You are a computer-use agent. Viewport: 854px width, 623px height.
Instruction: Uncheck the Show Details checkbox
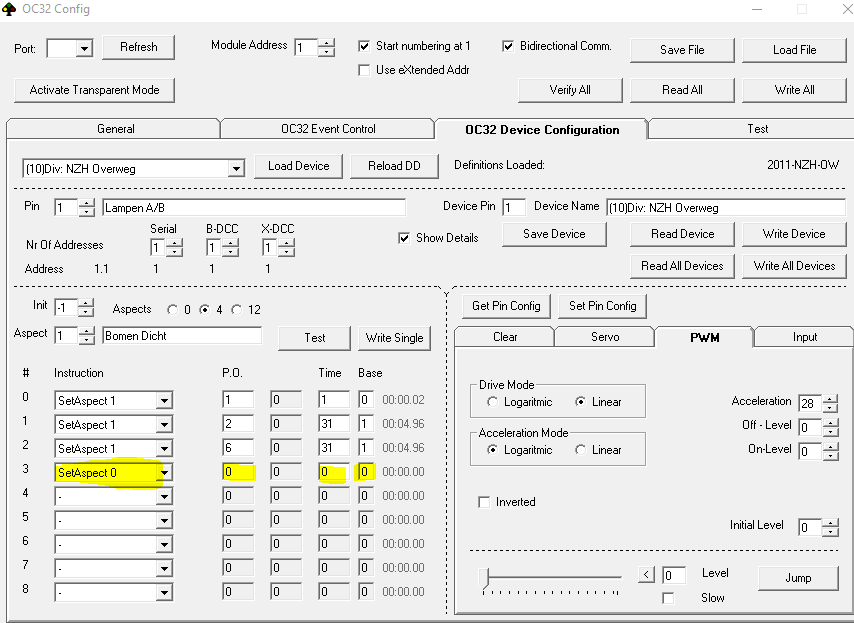404,238
